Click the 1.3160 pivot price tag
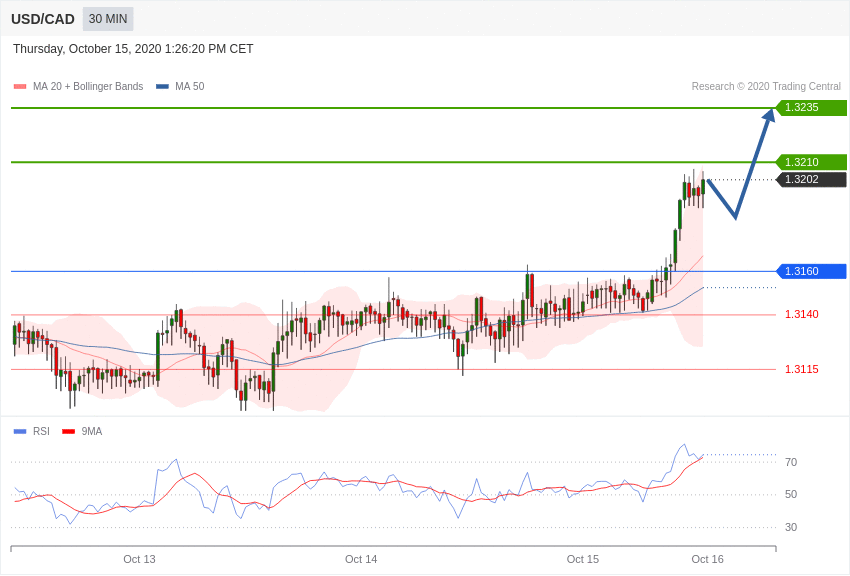 [811, 271]
